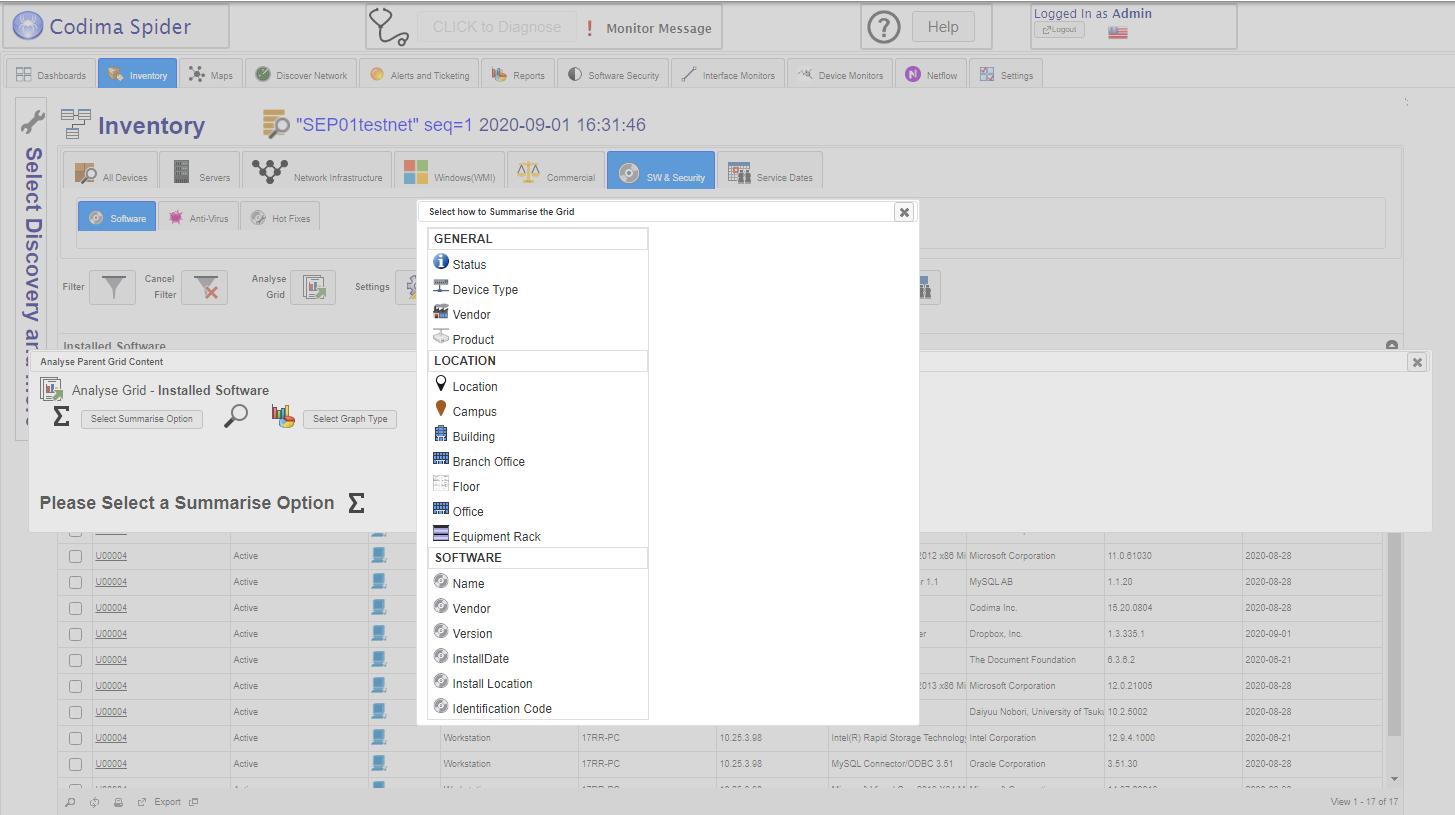Open the Network Infrastructure tab
Screen dimensions: 1455x815
point(316,171)
